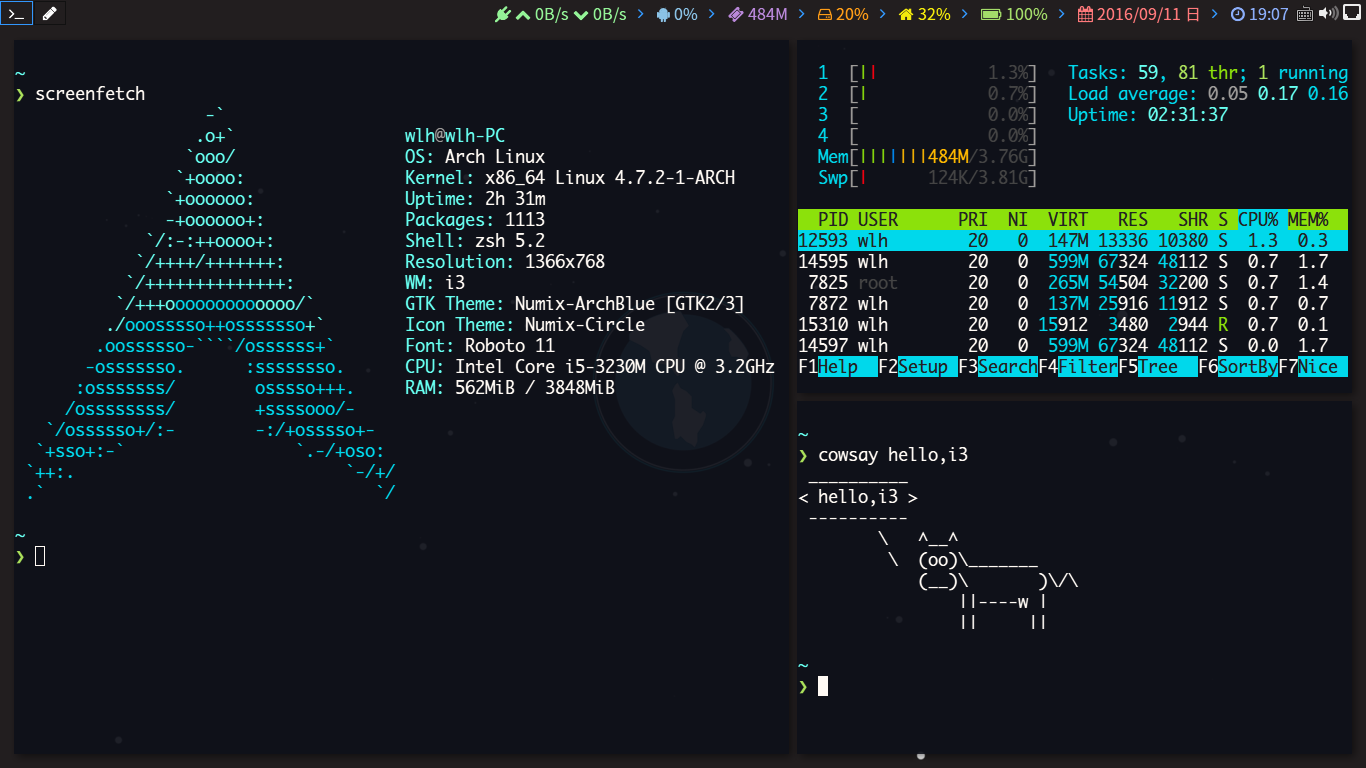The height and width of the screenshot is (768, 1366).
Task: Click the cowsay hello,i3 command
Action: pyautogui.click(x=893, y=456)
